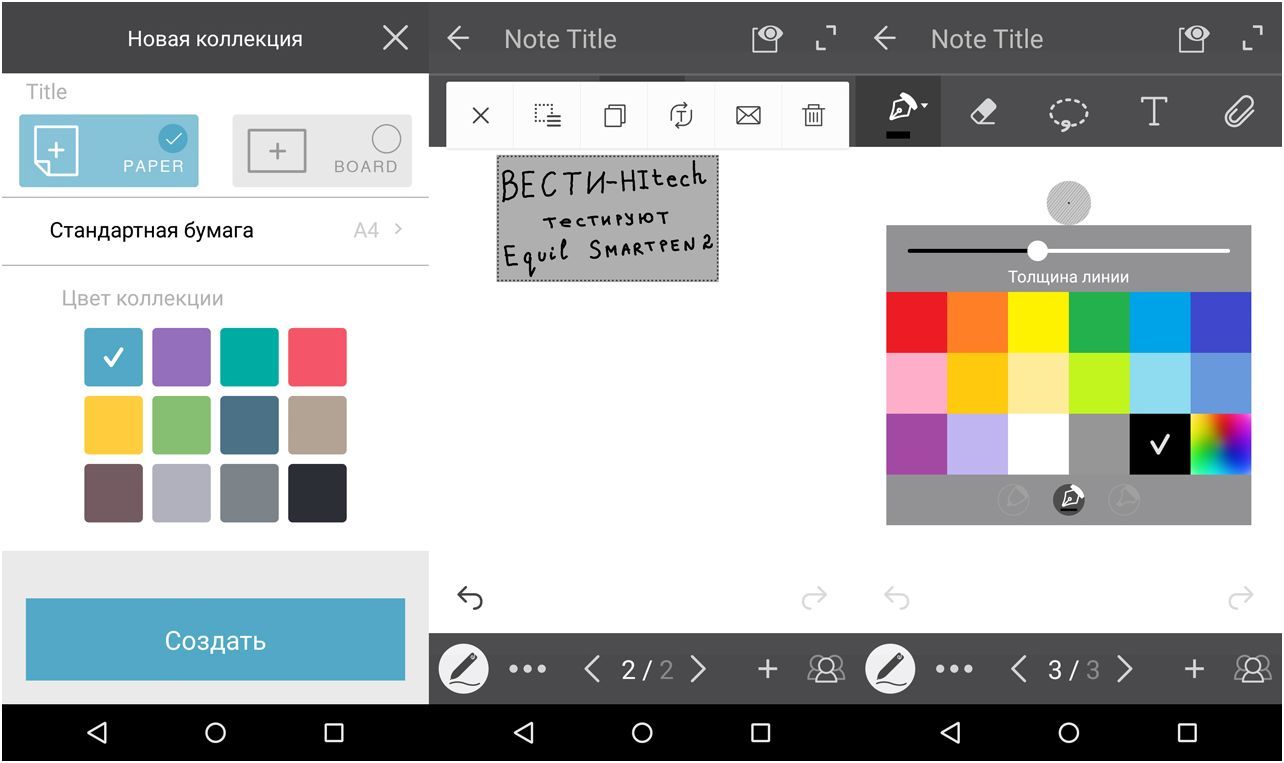Viewport: 1284px width, 763px height.
Task: Select the black color swatch in pen palette
Action: (x=1159, y=445)
